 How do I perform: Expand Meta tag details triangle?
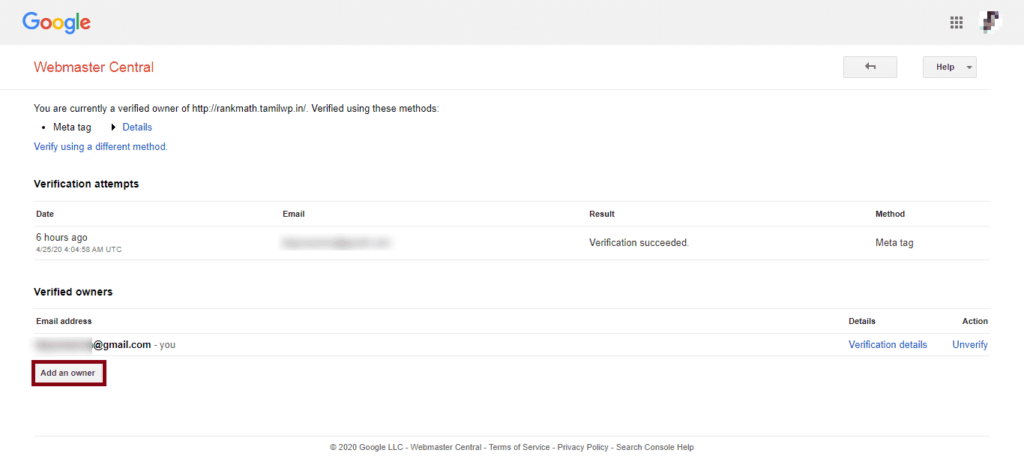click(x=114, y=127)
